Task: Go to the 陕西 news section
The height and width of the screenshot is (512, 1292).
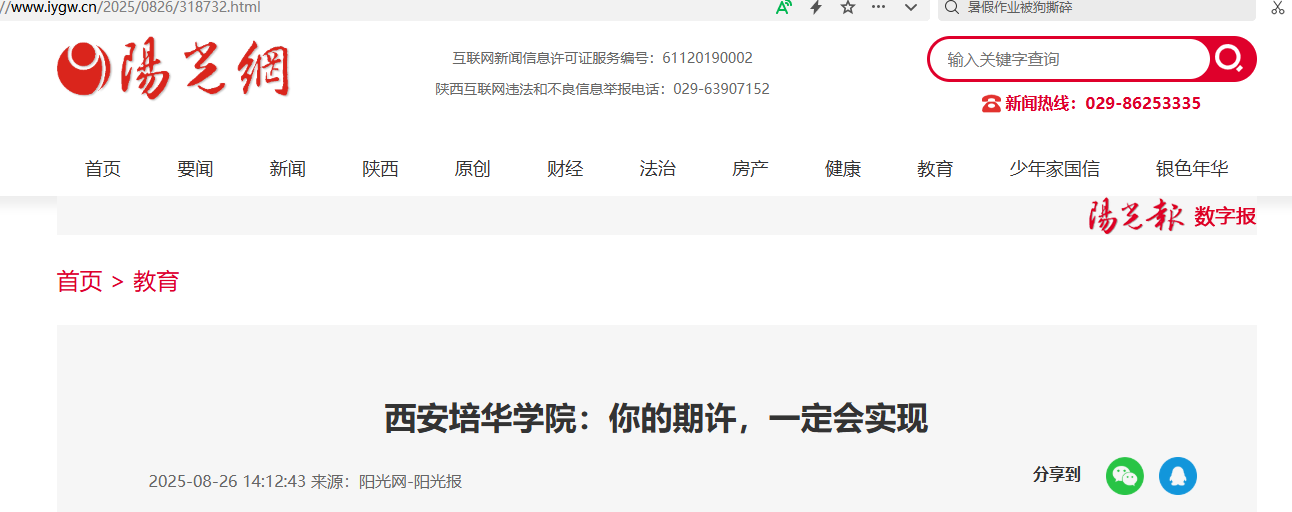Action: [380, 169]
